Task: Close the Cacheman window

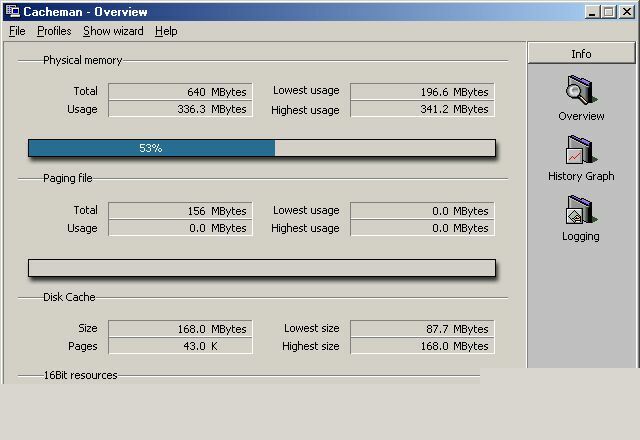Action: click(x=627, y=12)
